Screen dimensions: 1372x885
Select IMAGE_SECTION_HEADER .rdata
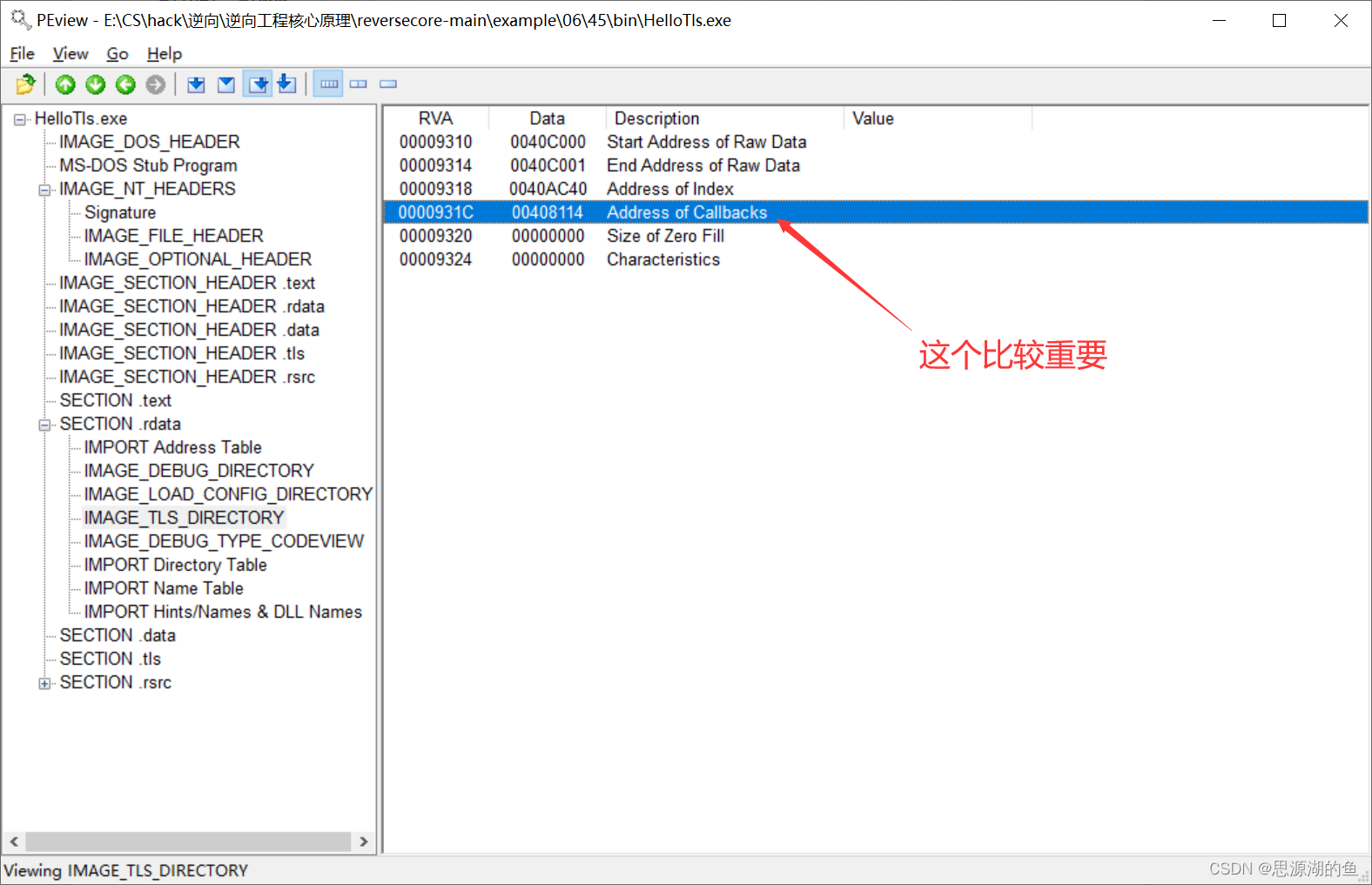pyautogui.click(x=192, y=306)
